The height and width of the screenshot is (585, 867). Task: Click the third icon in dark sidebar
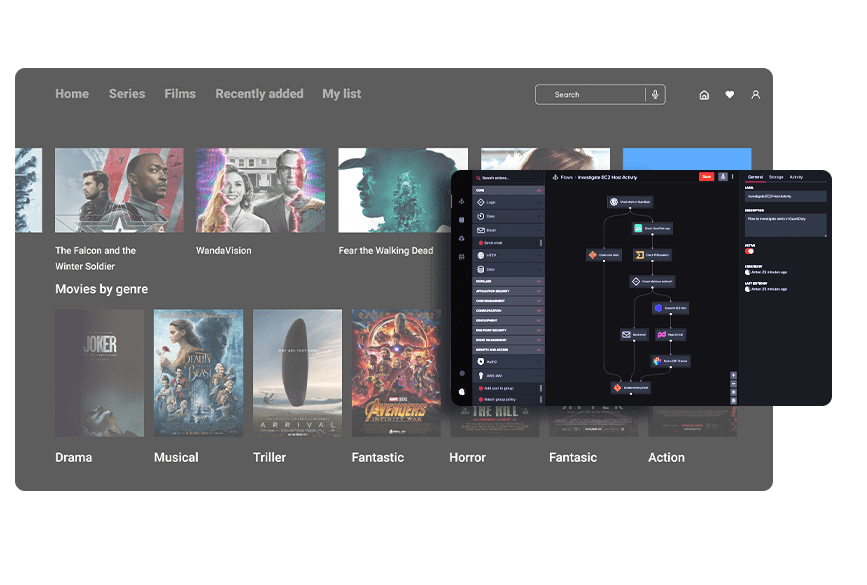pyautogui.click(x=462, y=238)
